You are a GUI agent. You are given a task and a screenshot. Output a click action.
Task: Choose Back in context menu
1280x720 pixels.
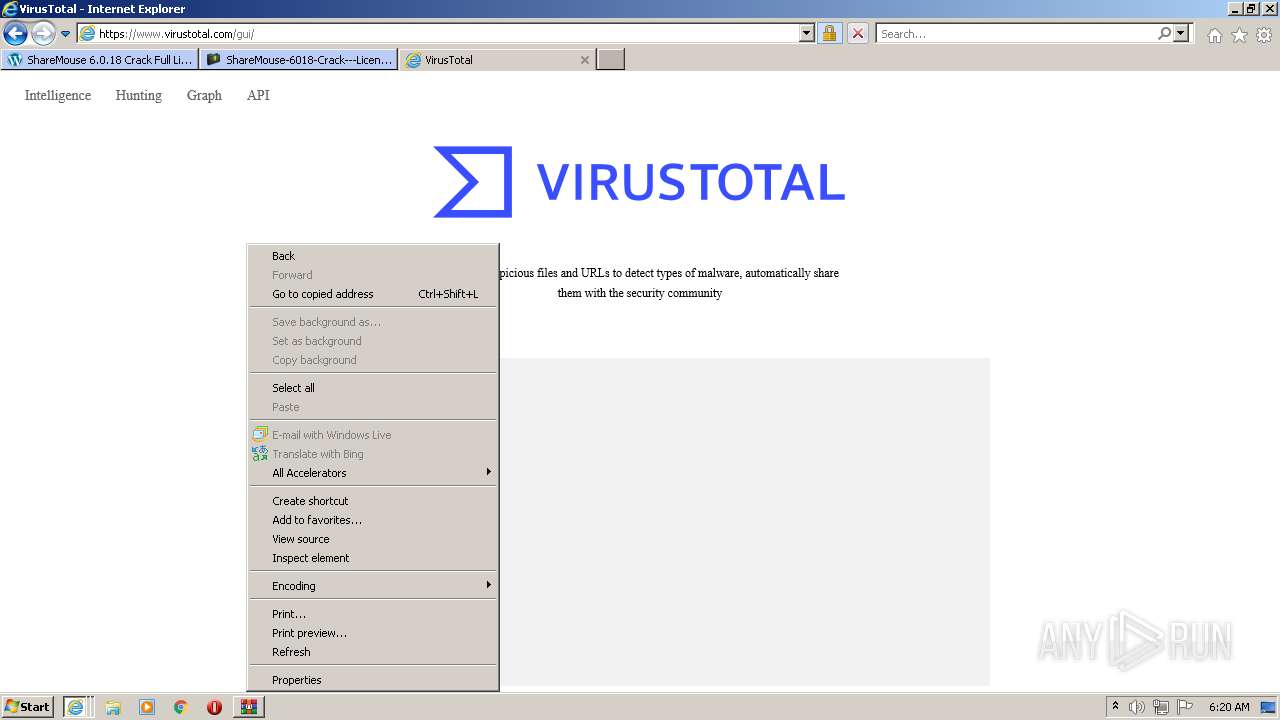click(x=373, y=256)
